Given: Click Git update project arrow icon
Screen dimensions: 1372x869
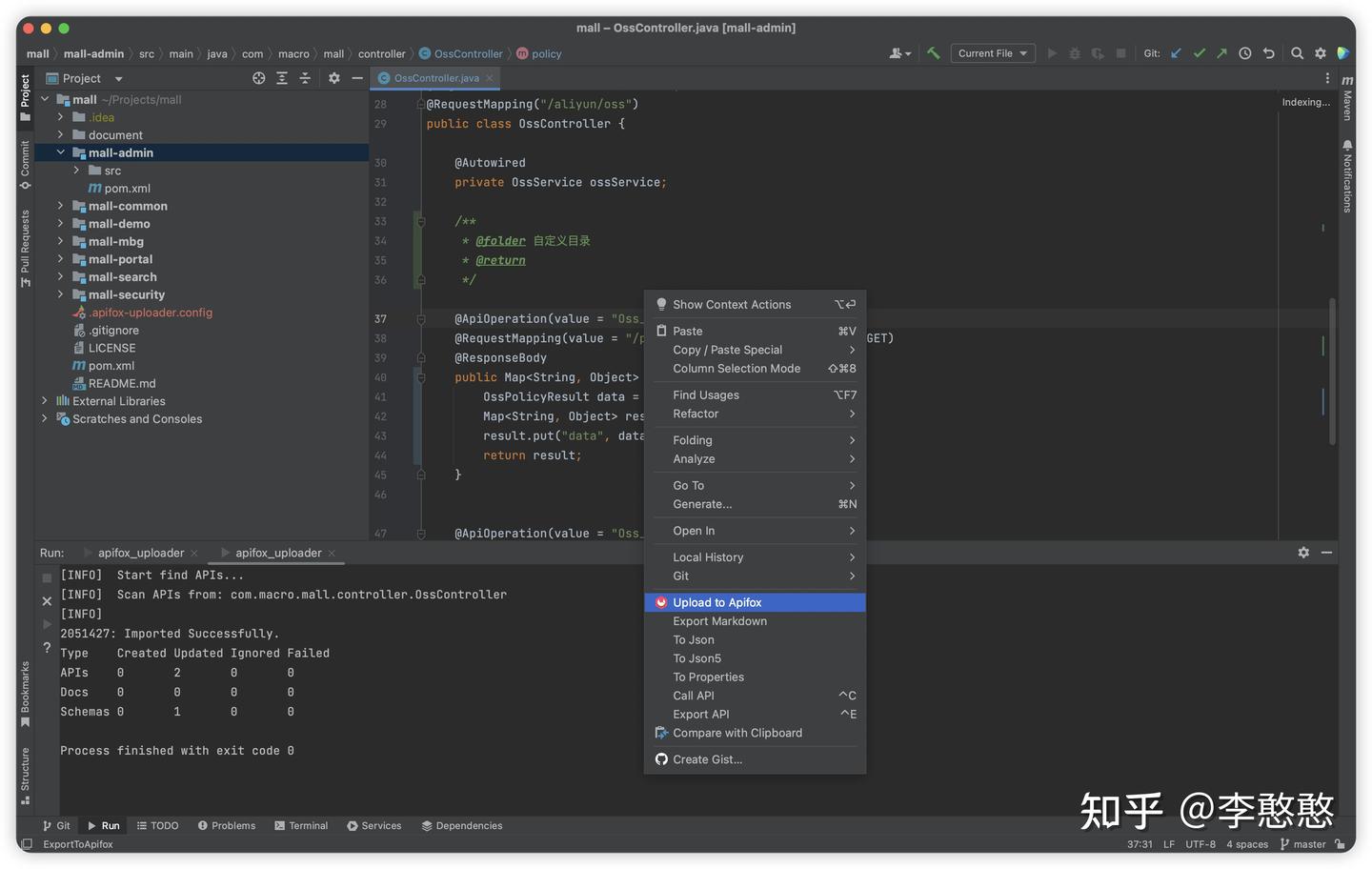Looking at the screenshot, I should (x=1176, y=53).
